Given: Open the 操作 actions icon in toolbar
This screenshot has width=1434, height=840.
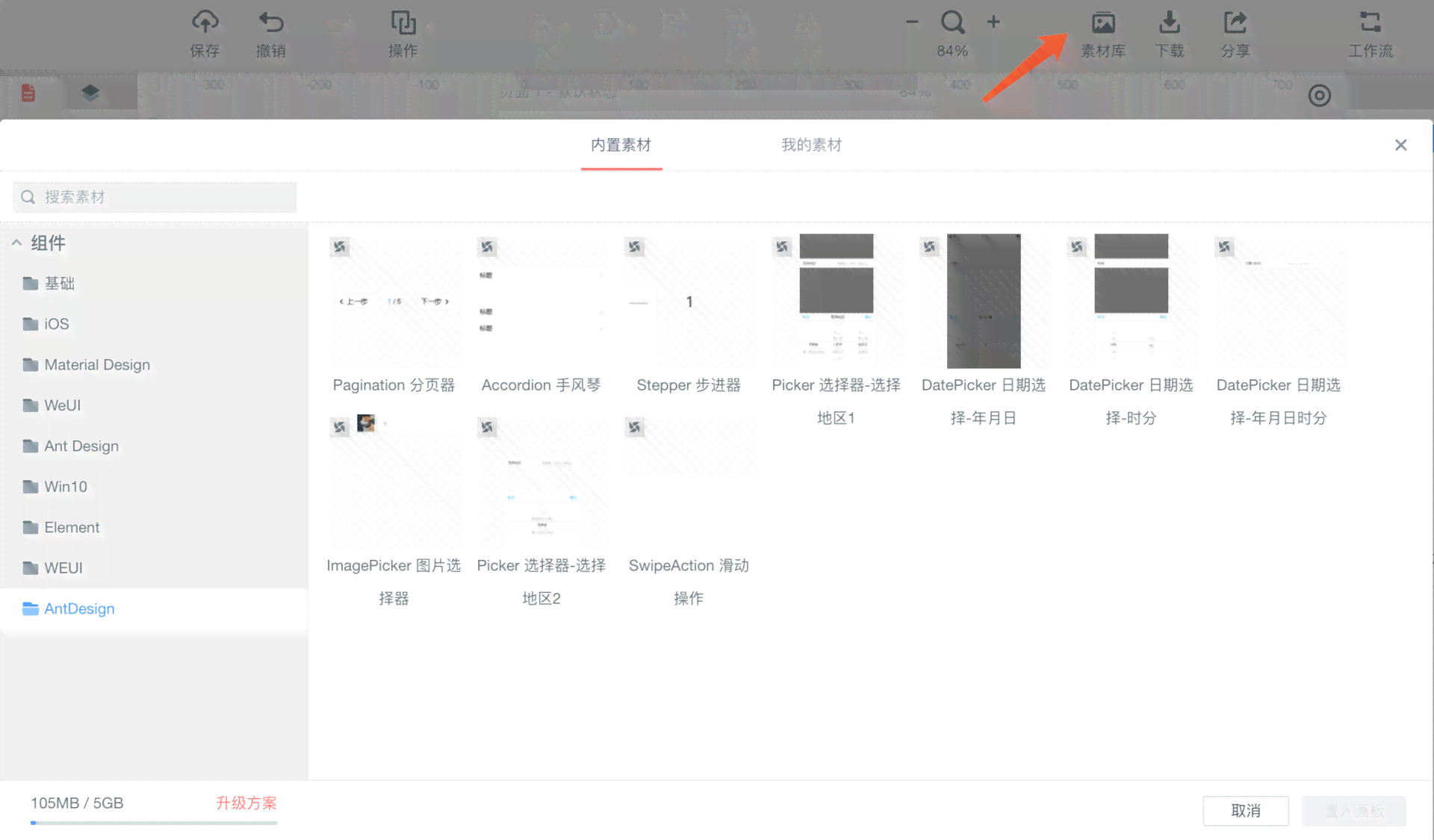Looking at the screenshot, I should 403,22.
